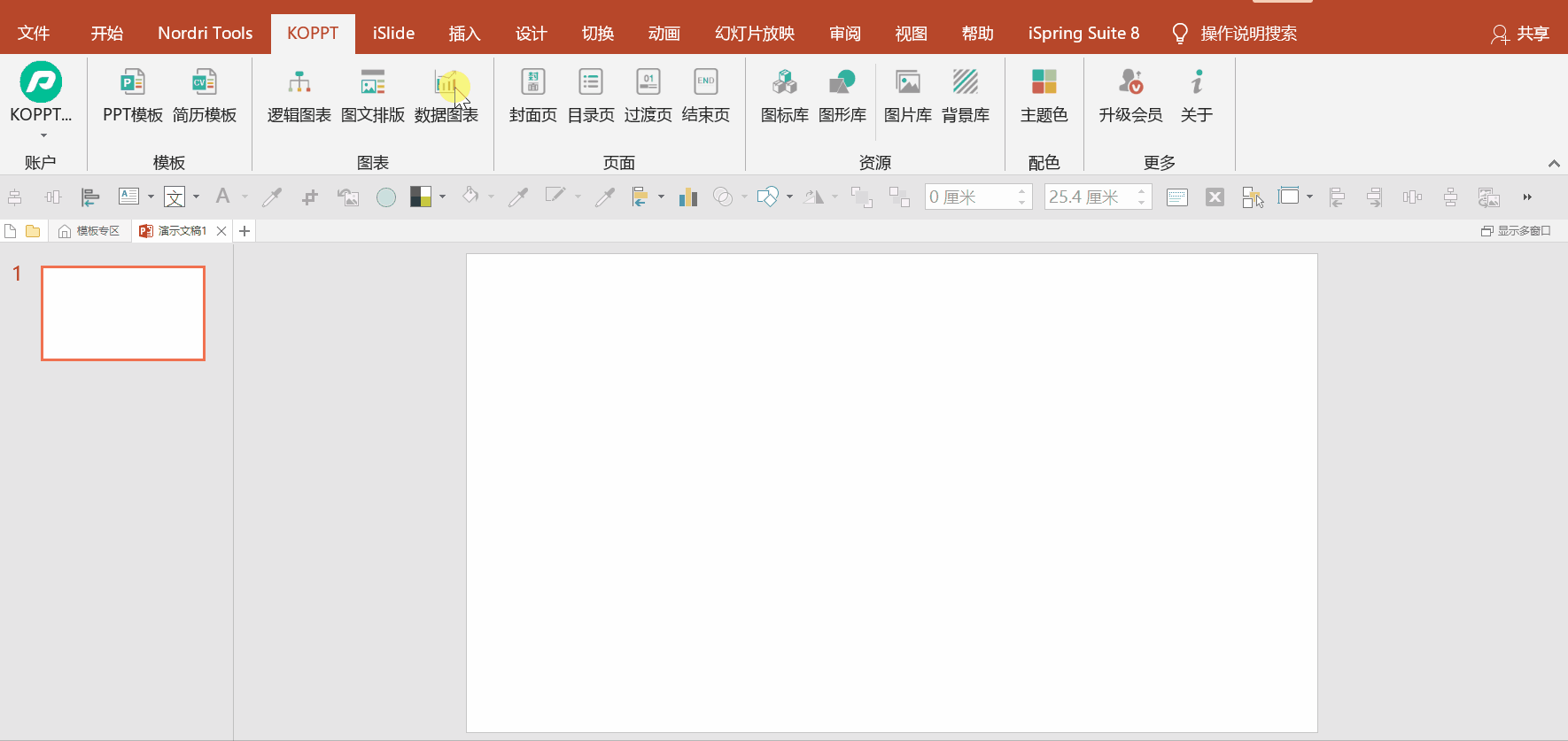Image resolution: width=1568 pixels, height=741 pixels.
Task: Toggle 显示多窗口 multi-window display
Action: point(1516,231)
